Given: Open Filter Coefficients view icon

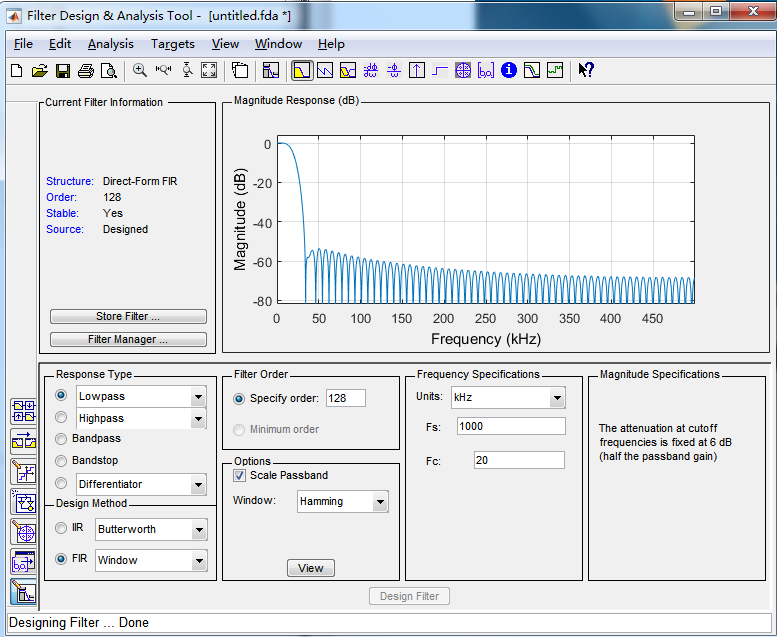Looking at the screenshot, I should [486, 70].
